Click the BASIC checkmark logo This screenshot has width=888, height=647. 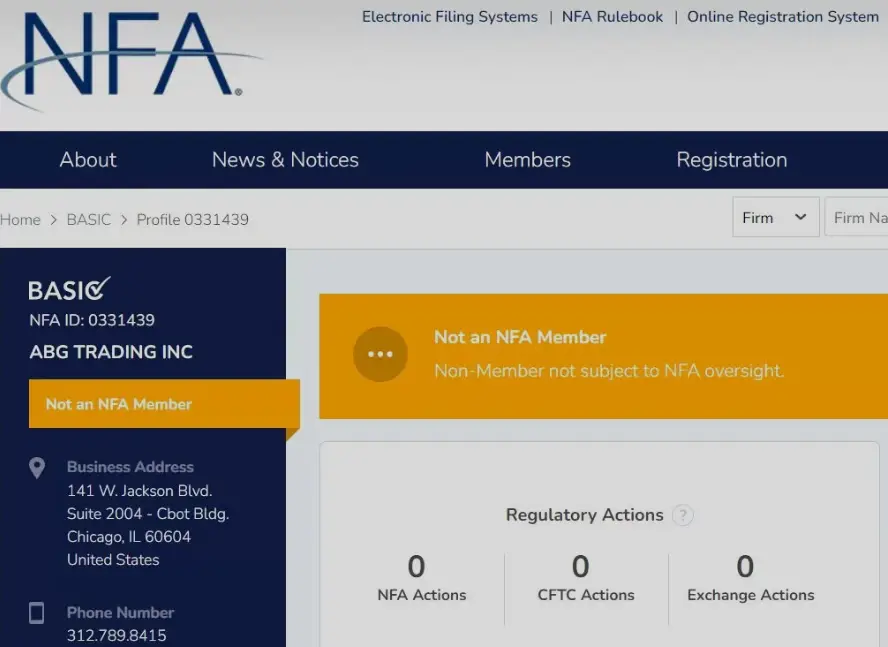69,289
